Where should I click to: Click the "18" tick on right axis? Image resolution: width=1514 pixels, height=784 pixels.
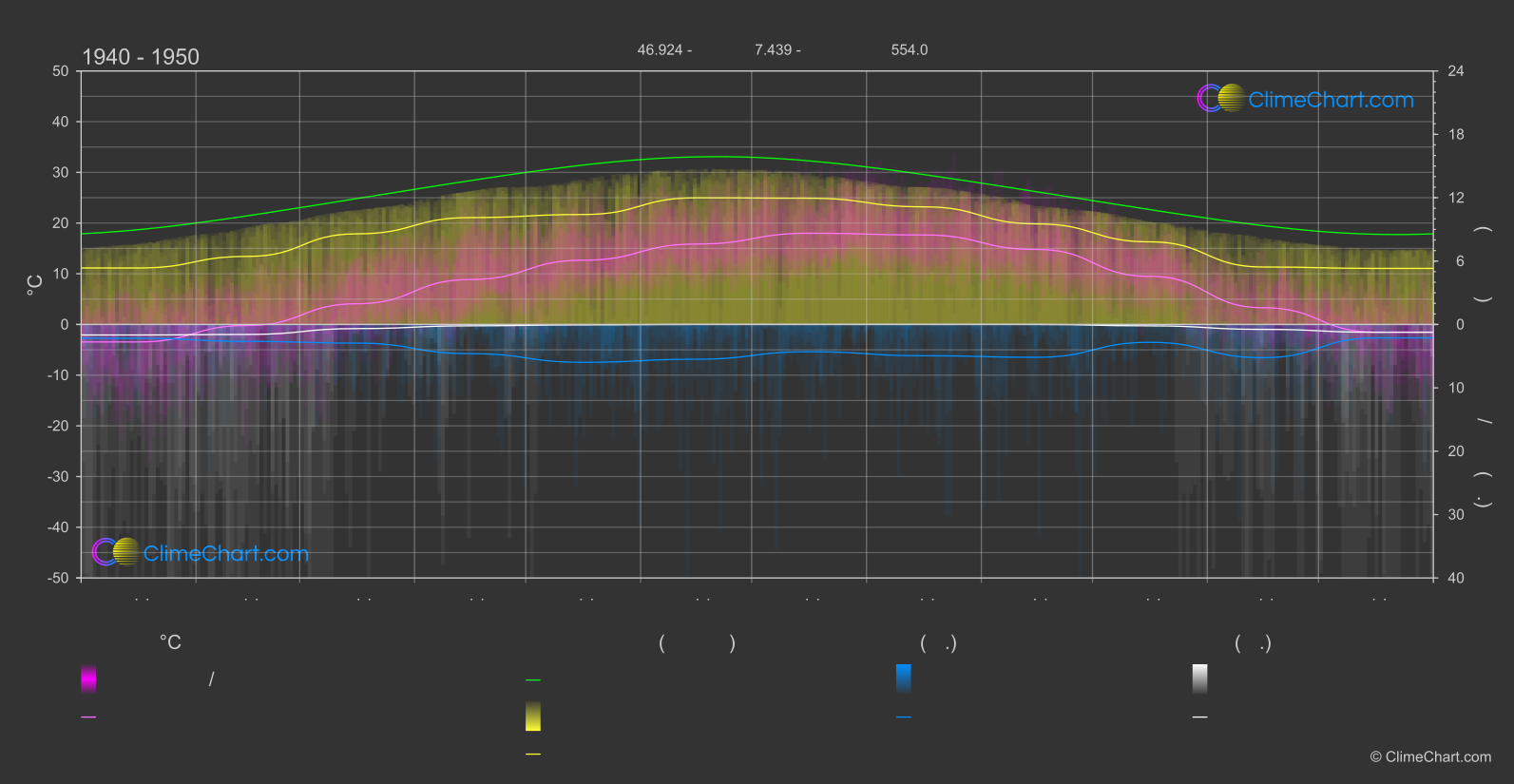click(1456, 134)
